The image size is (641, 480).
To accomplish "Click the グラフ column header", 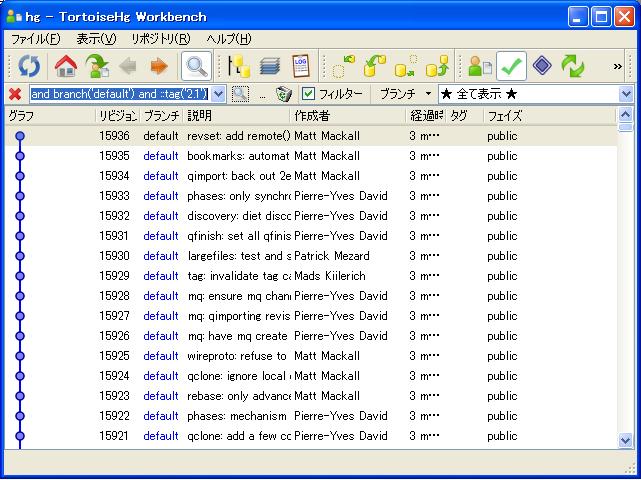I will (50, 116).
